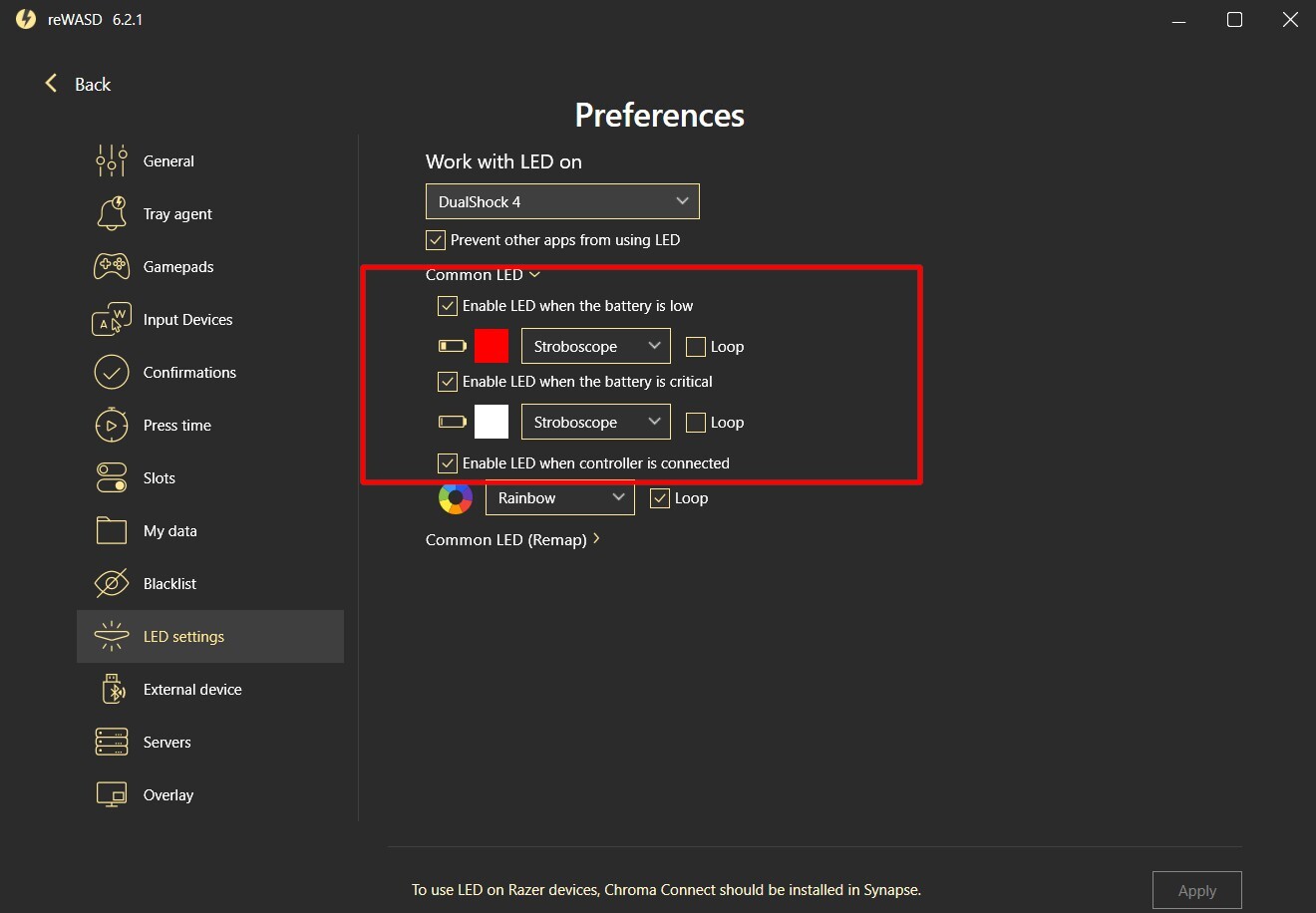Go to My data preferences tab
Screen dimensions: 1316x913
169,531
